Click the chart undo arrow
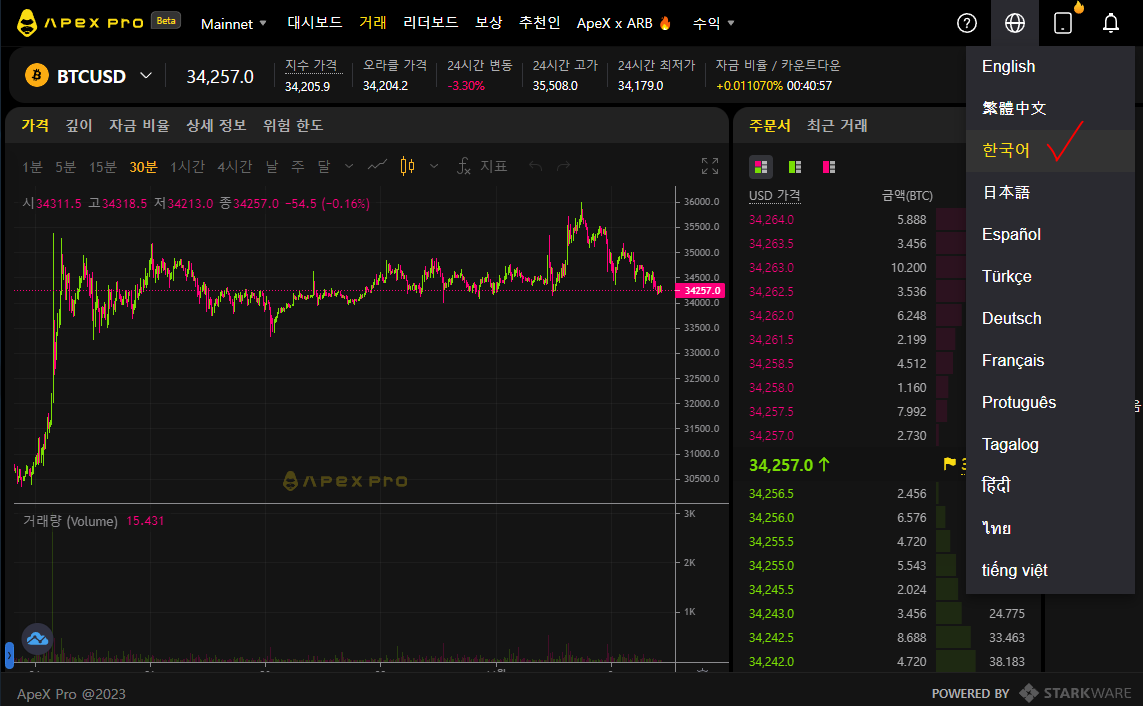 point(535,167)
